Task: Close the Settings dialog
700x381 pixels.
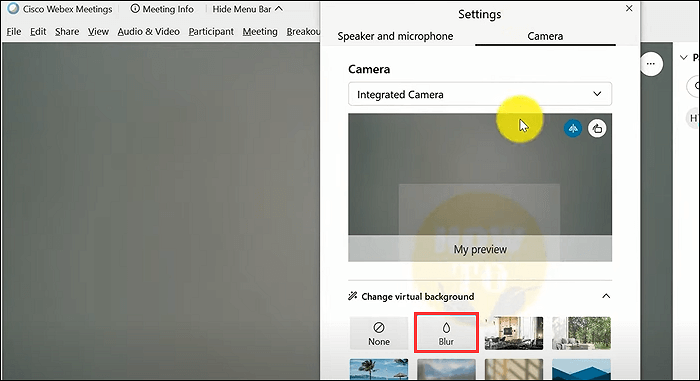Action: pos(629,8)
